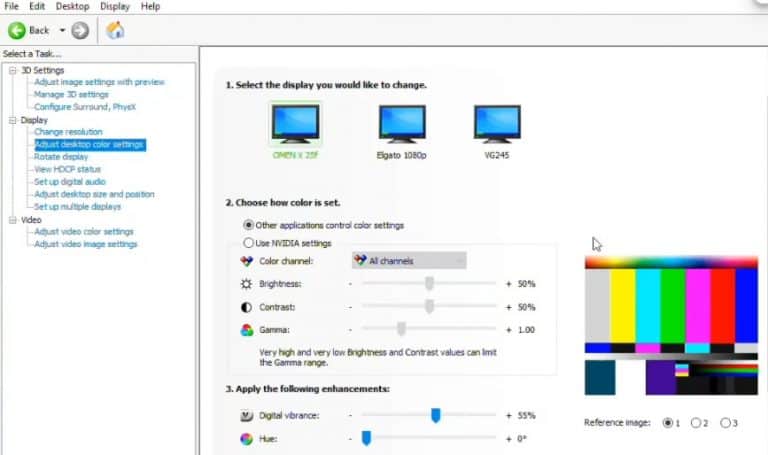Collapse the 3D Settings tree node
Image resolution: width=768 pixels, height=455 pixels.
[x=12, y=70]
